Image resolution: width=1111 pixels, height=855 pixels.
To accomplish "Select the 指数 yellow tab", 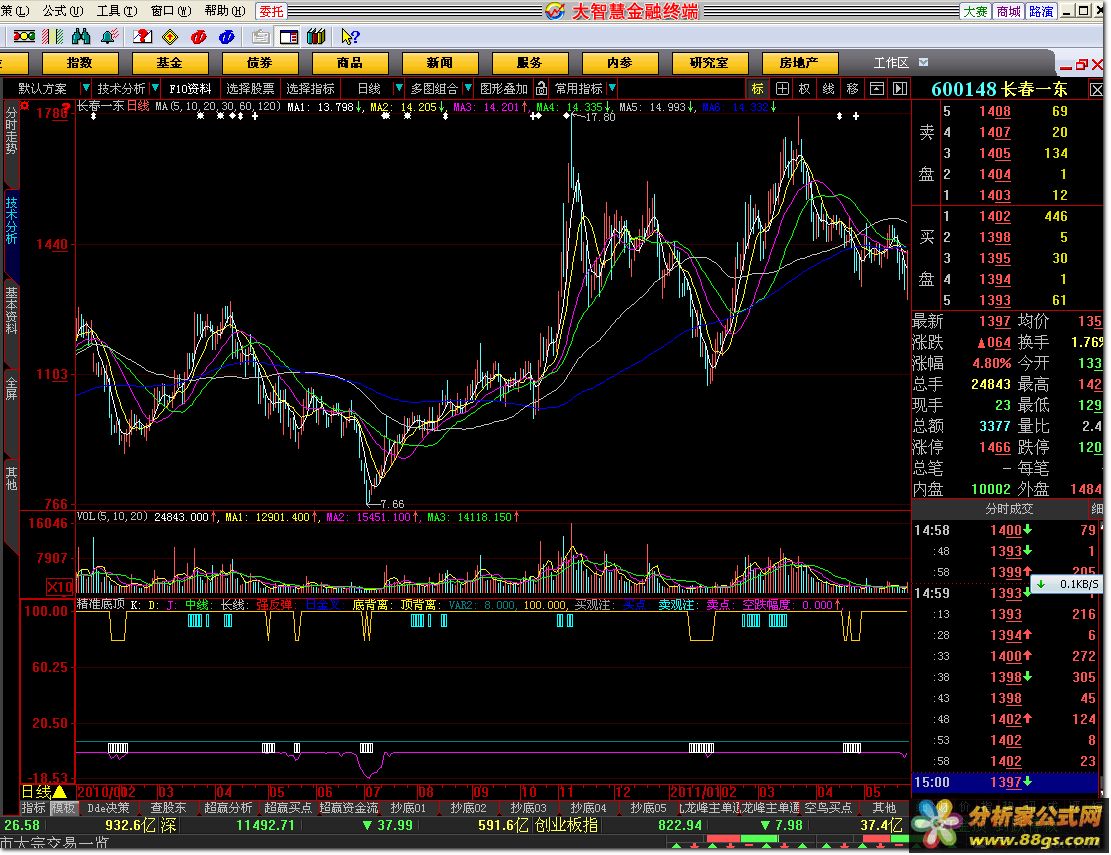I will pos(79,63).
